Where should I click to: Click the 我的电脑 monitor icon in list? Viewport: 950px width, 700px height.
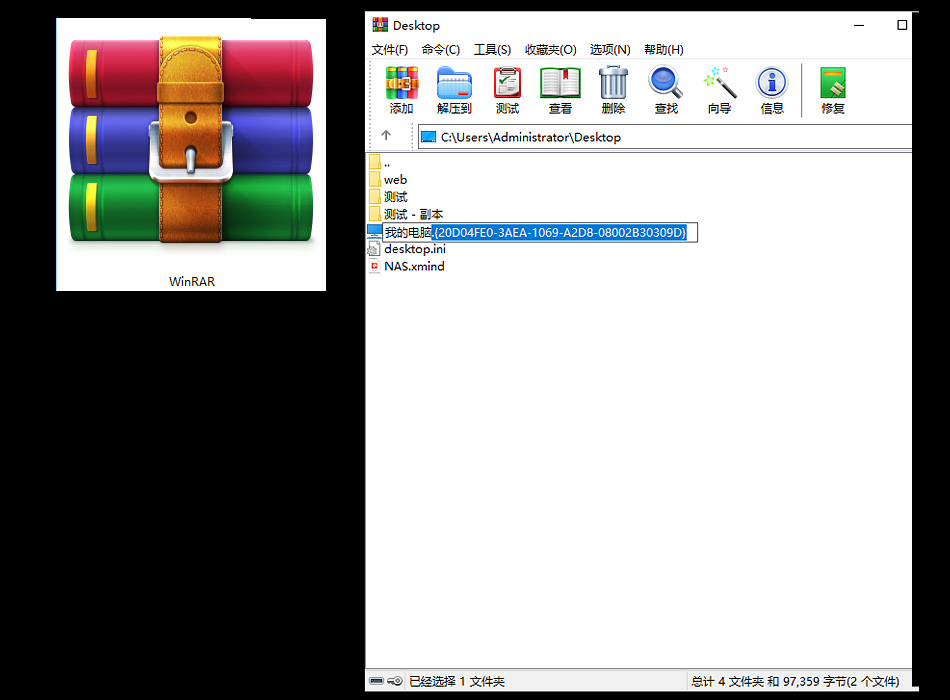[x=374, y=232]
